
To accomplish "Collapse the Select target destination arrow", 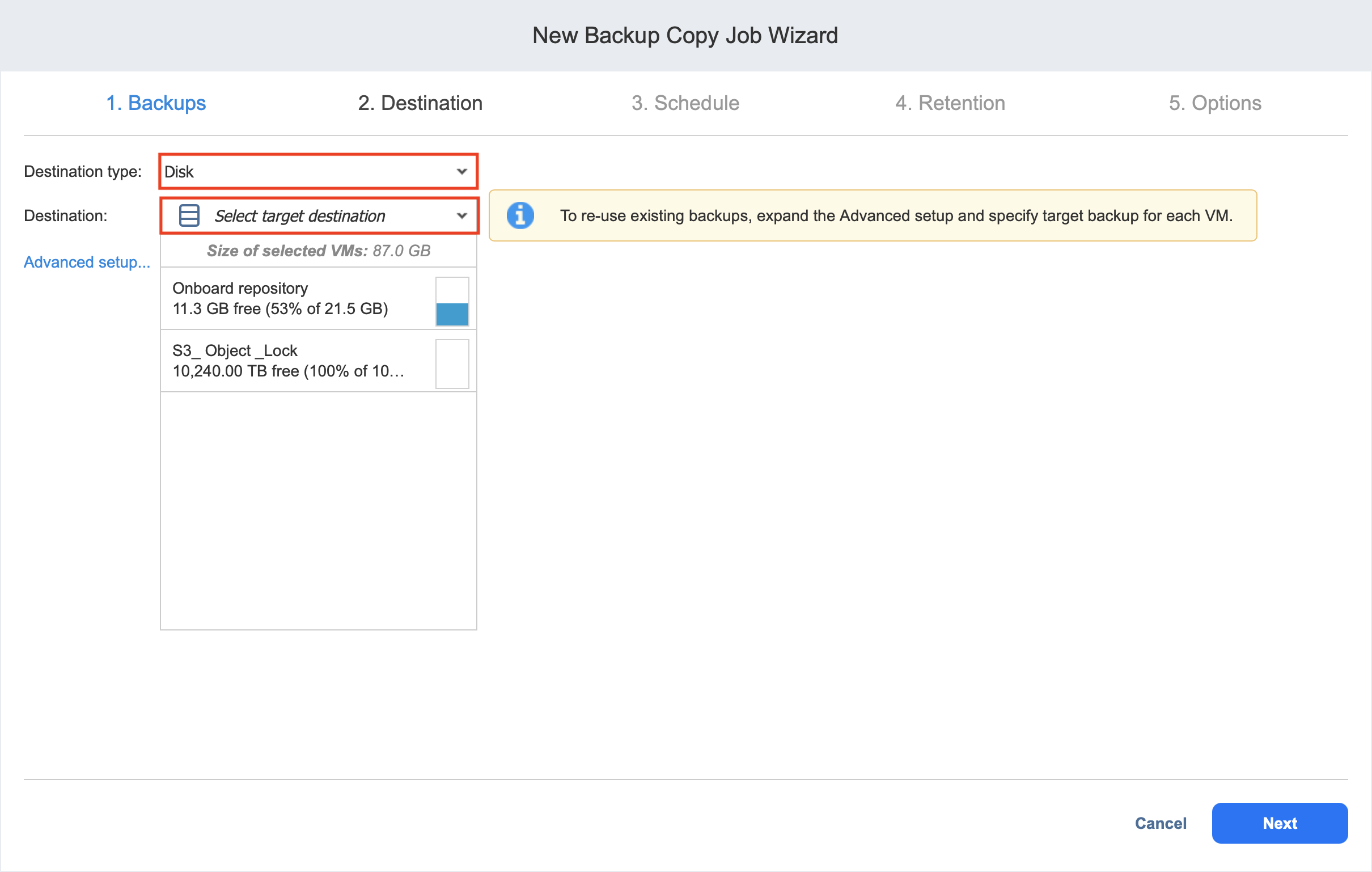I will coord(461,215).
